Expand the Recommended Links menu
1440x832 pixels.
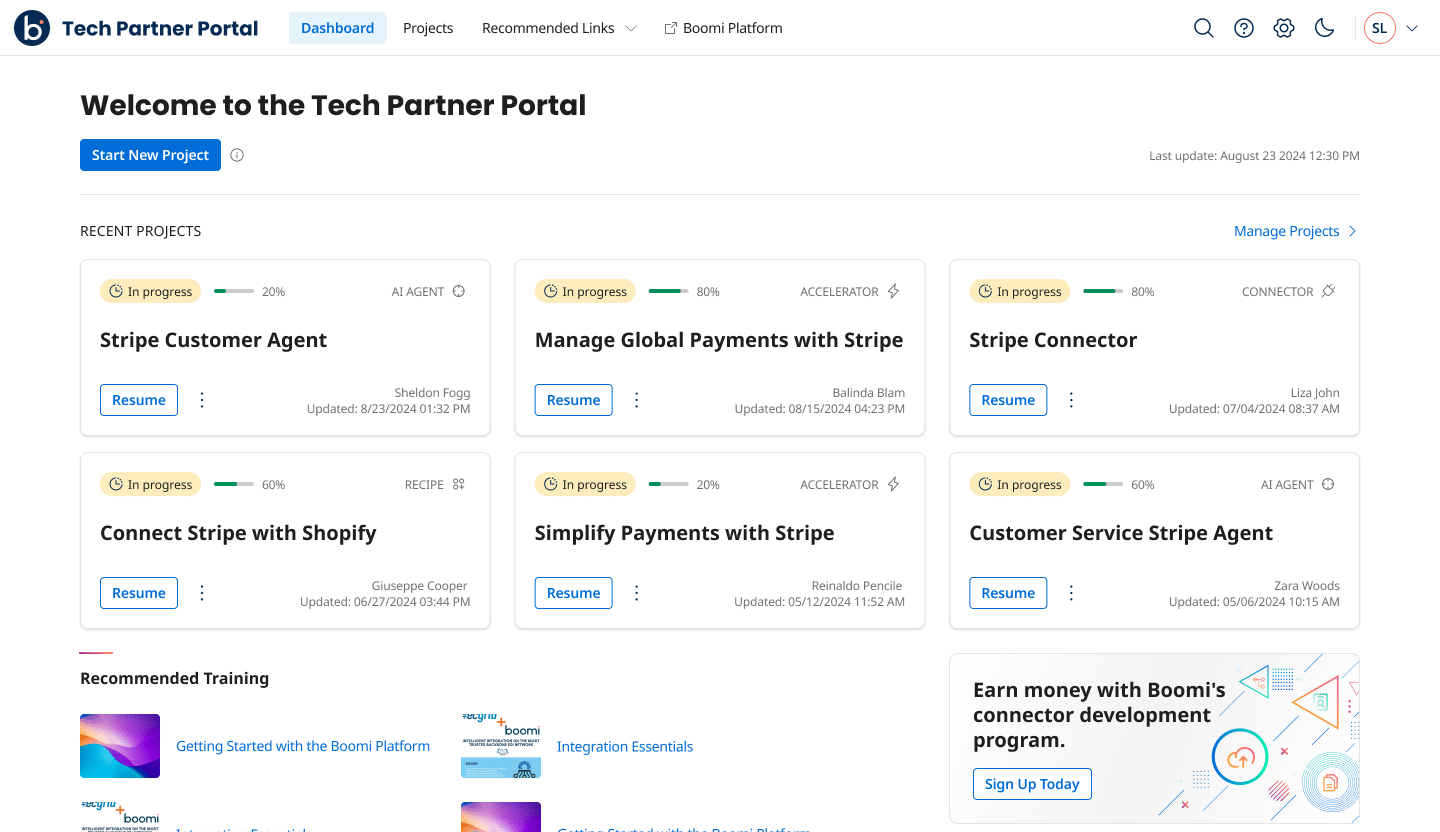[x=559, y=28]
